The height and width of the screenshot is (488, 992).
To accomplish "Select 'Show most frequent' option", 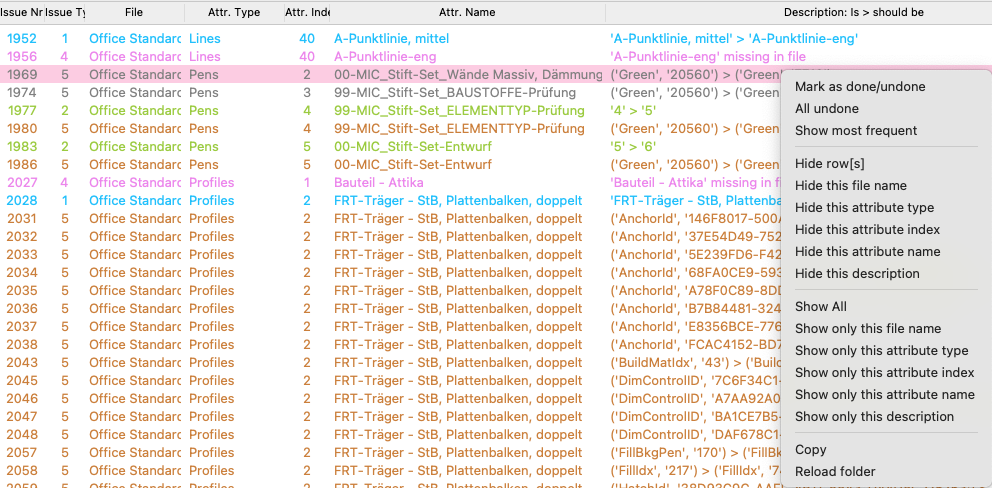I will pos(856,131).
